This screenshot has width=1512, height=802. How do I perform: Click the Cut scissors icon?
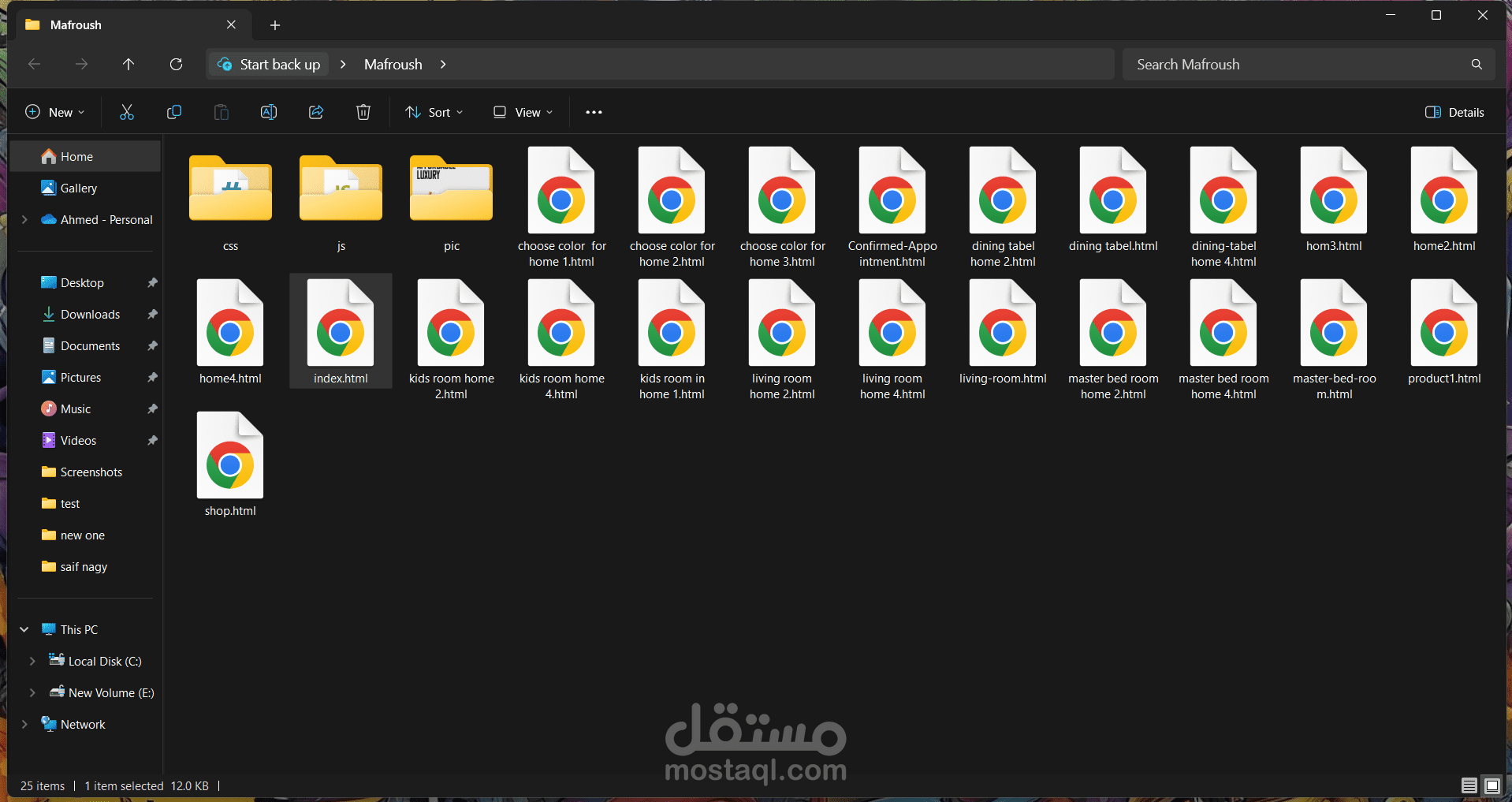pyautogui.click(x=126, y=112)
